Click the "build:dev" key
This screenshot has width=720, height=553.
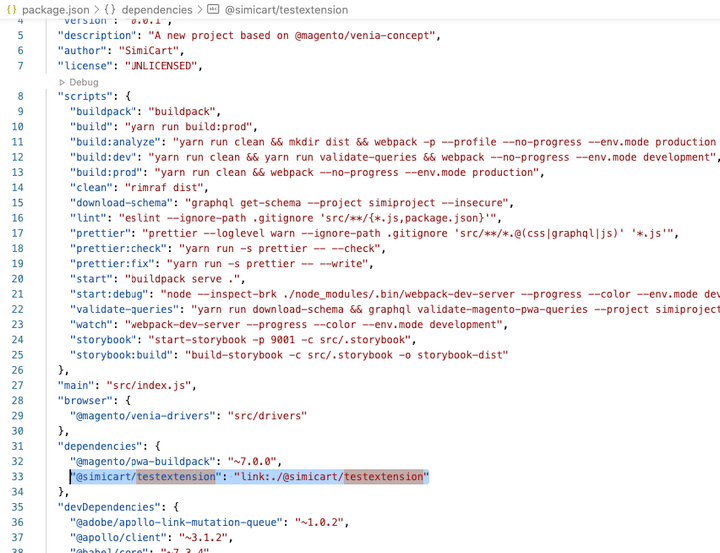click(x=103, y=157)
